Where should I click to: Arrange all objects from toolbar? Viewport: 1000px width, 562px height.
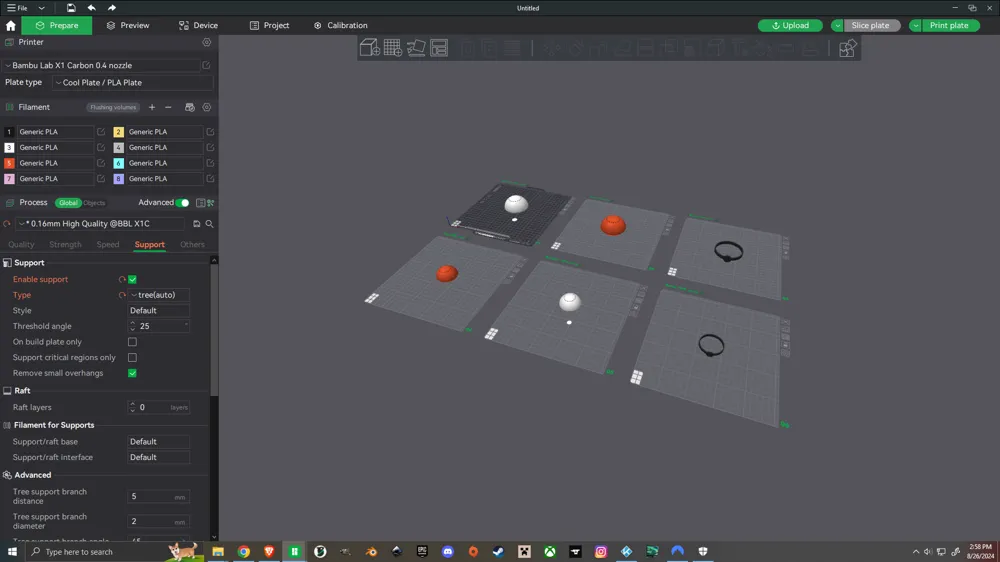[439, 48]
